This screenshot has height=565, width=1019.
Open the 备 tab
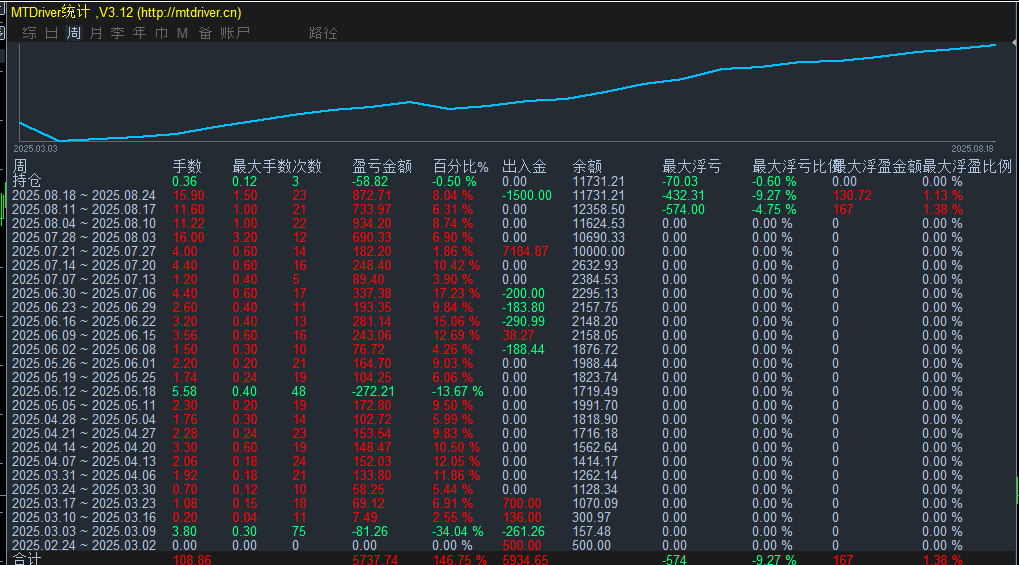coord(204,33)
